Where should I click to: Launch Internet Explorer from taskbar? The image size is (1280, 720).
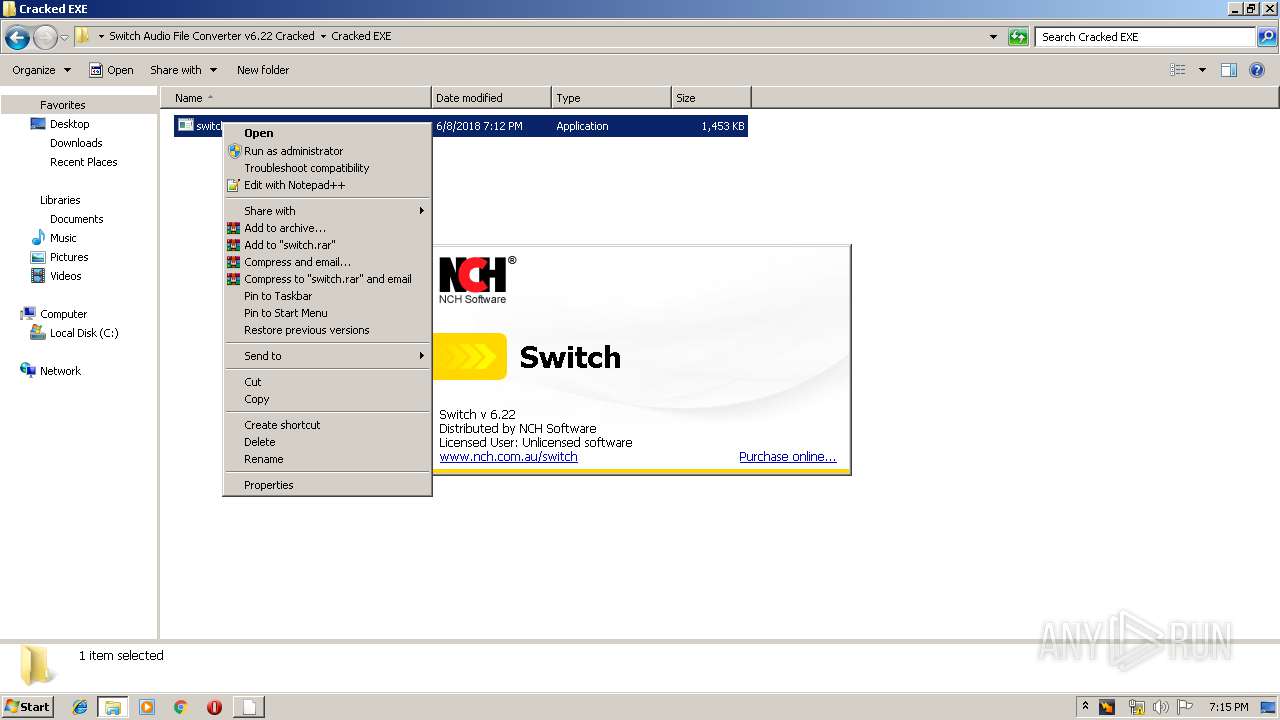pos(80,707)
